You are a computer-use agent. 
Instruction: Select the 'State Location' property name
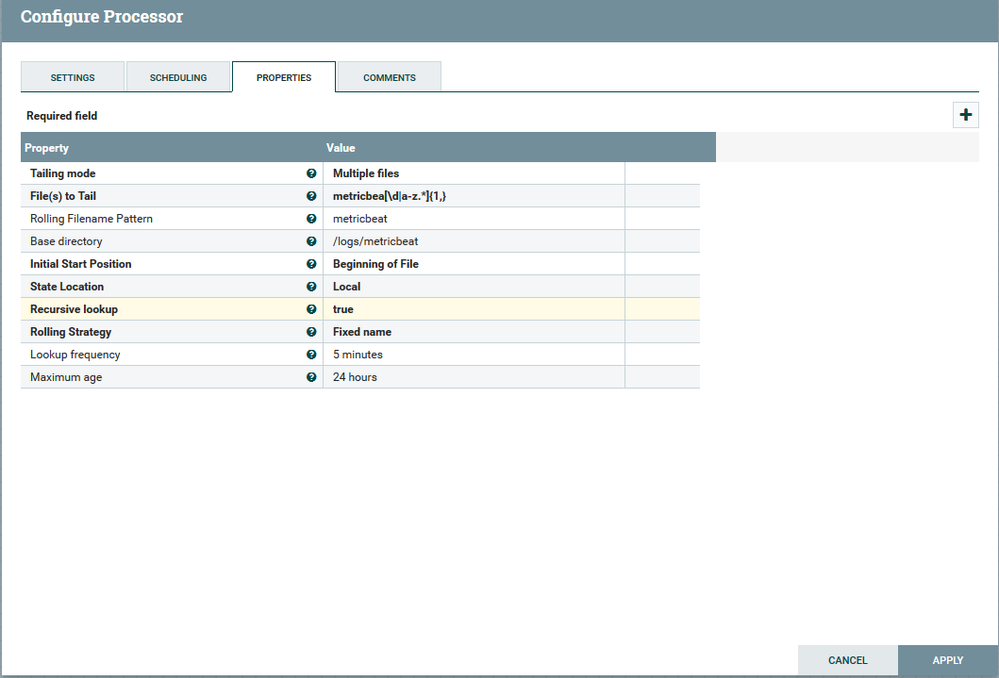67,286
